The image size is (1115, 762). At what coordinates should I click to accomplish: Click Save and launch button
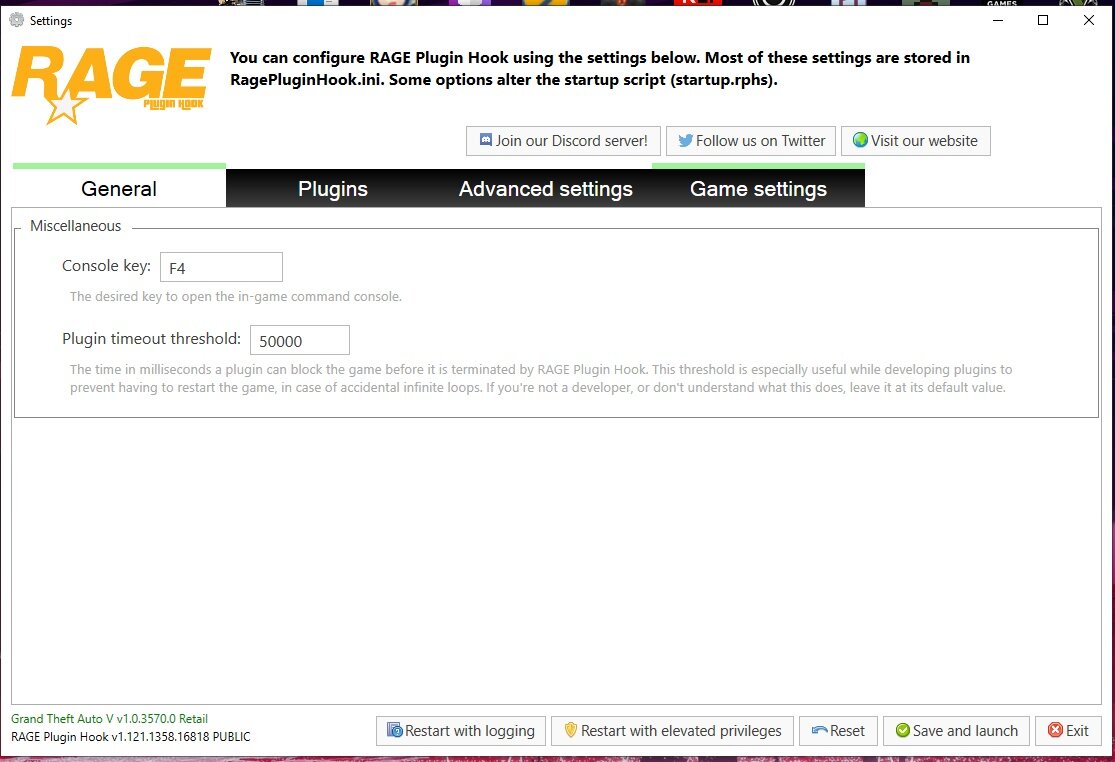(x=956, y=731)
